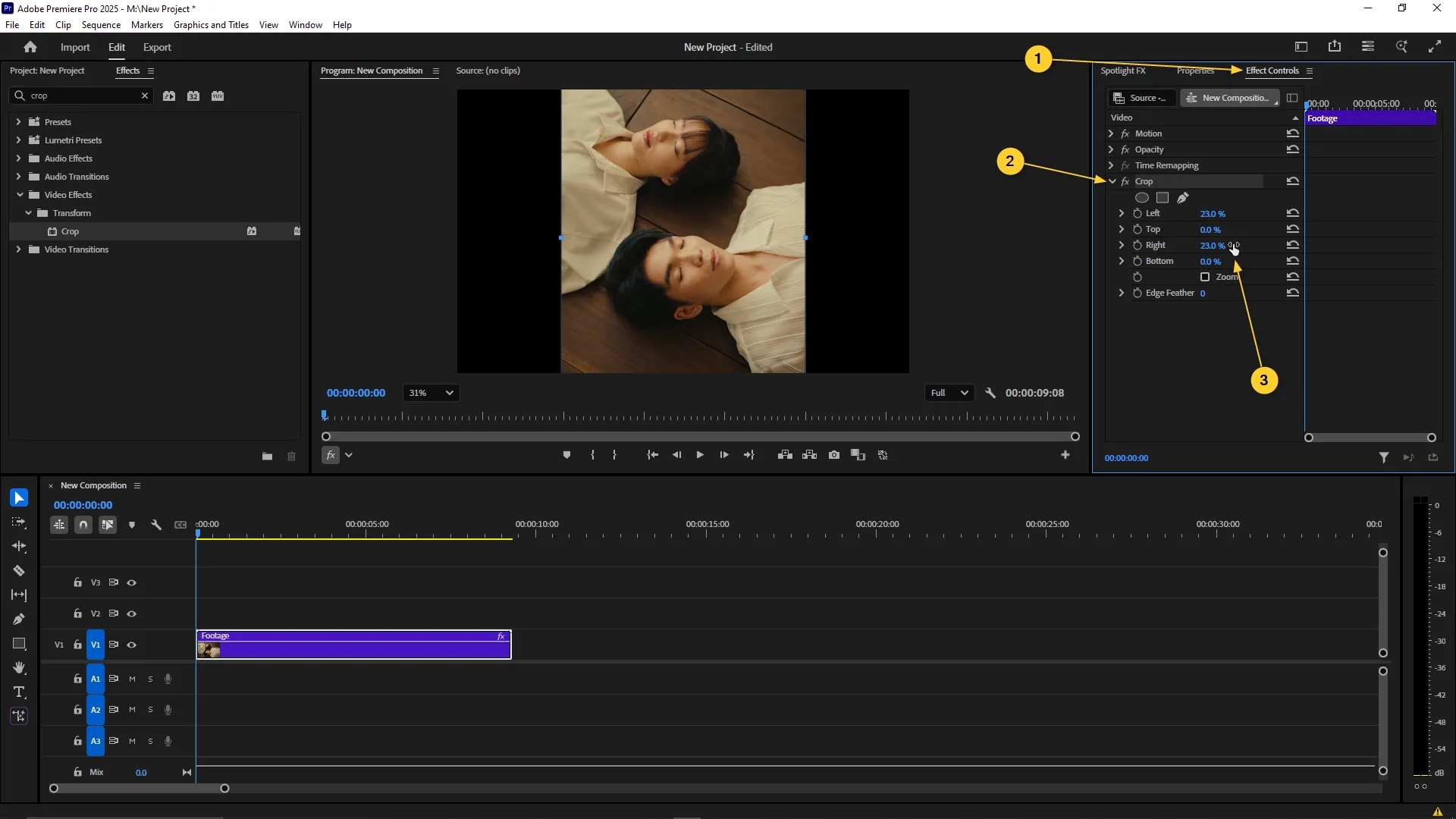Expand the Motion effect

(x=1111, y=133)
